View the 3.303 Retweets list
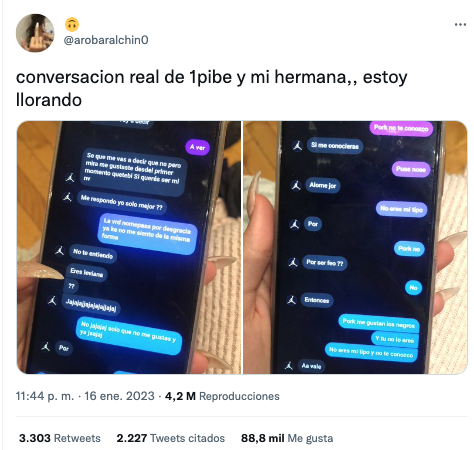Image resolution: width=474 pixels, height=450 pixels. coord(60,438)
